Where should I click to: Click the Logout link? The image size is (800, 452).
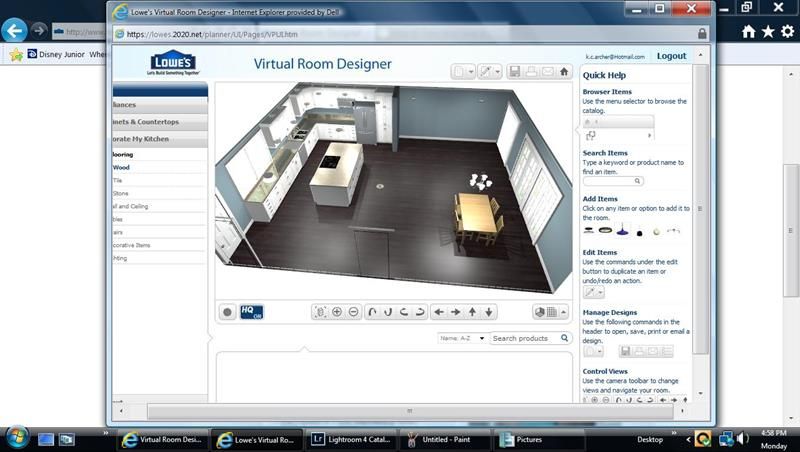(671, 56)
